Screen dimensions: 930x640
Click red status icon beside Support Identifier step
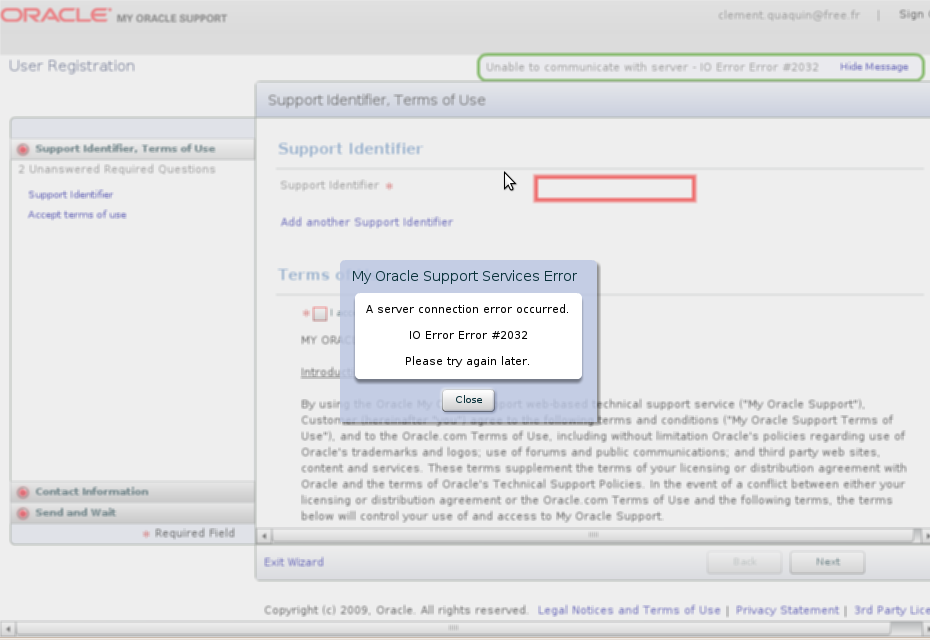click(23, 149)
